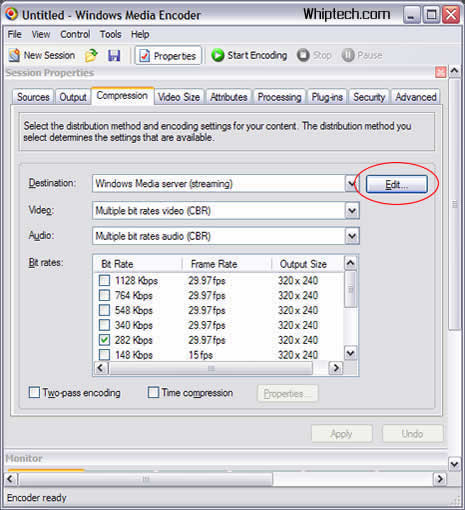Click the main panel scroll-down arrow
Screen dimensions: 465x510
[x=454, y=464]
